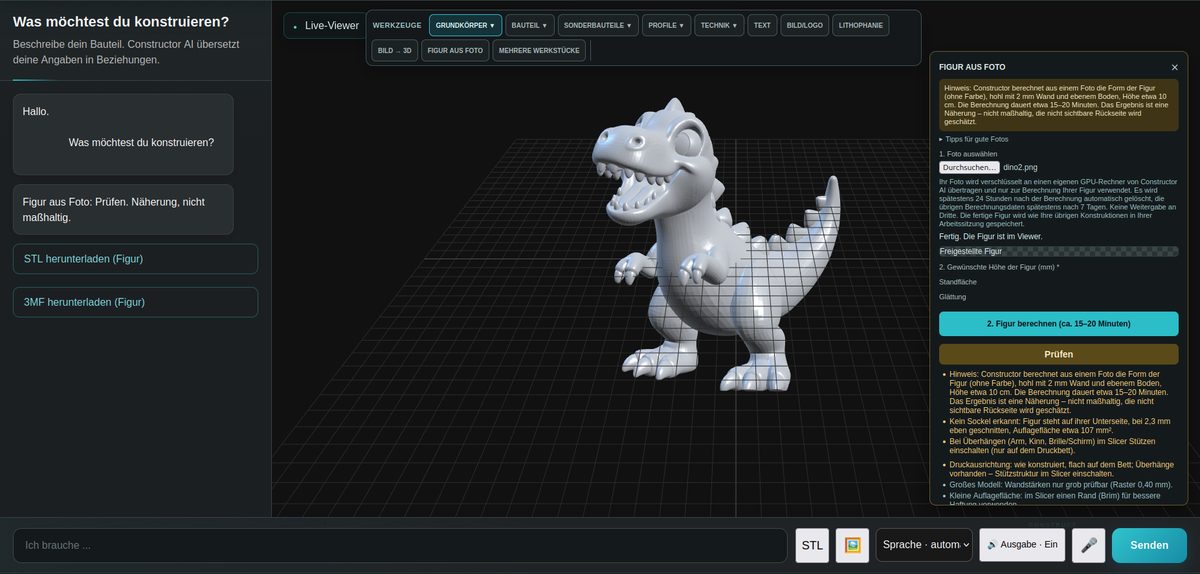Screen dimensions: 1200x574
Task: Click the Glättung label
Action: pos(953,297)
